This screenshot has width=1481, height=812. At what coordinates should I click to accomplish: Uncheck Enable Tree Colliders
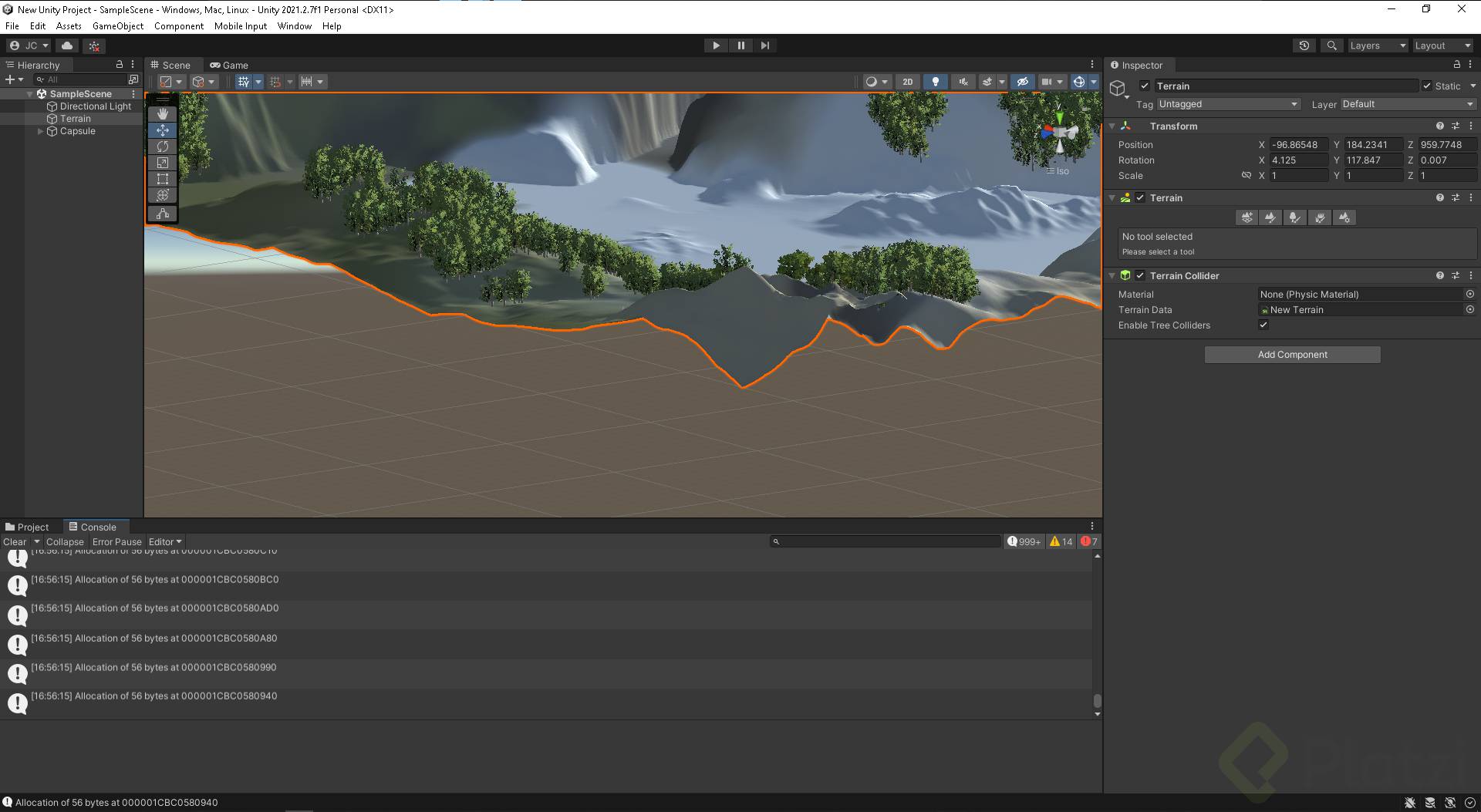point(1263,325)
